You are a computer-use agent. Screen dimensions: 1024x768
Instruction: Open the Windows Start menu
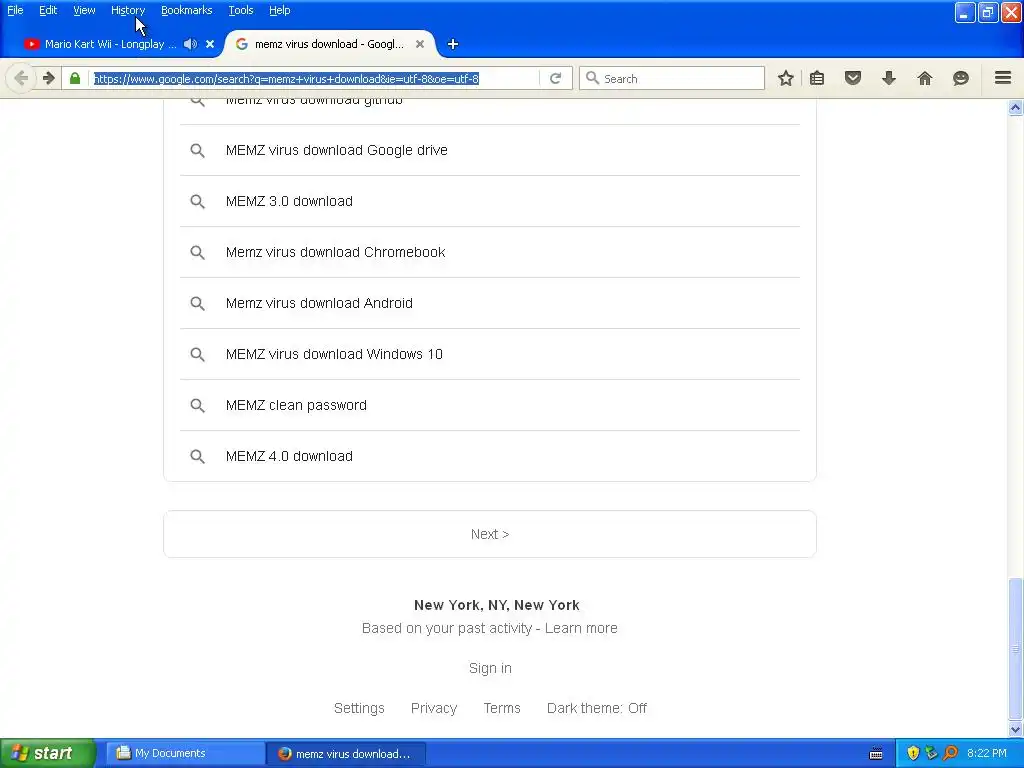[48, 753]
